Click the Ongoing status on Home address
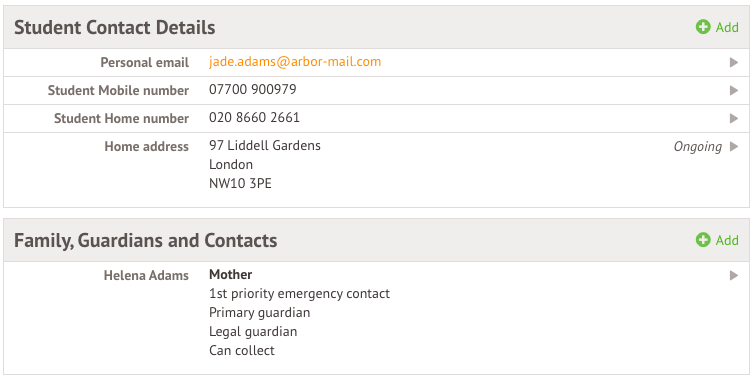This screenshot has height=380, width=756. tap(698, 147)
